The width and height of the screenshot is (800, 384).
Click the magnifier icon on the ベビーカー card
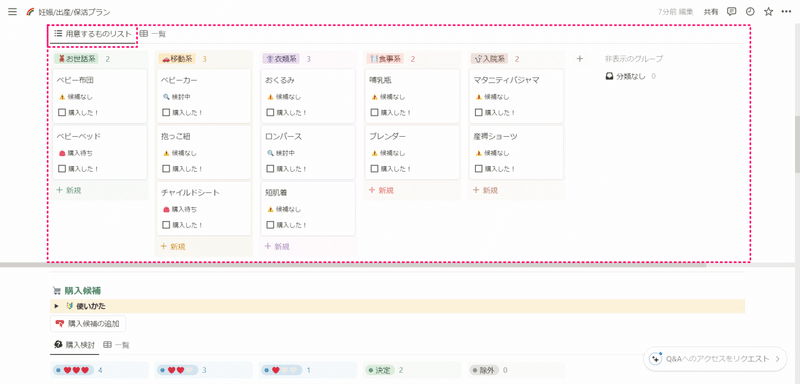pos(166,97)
